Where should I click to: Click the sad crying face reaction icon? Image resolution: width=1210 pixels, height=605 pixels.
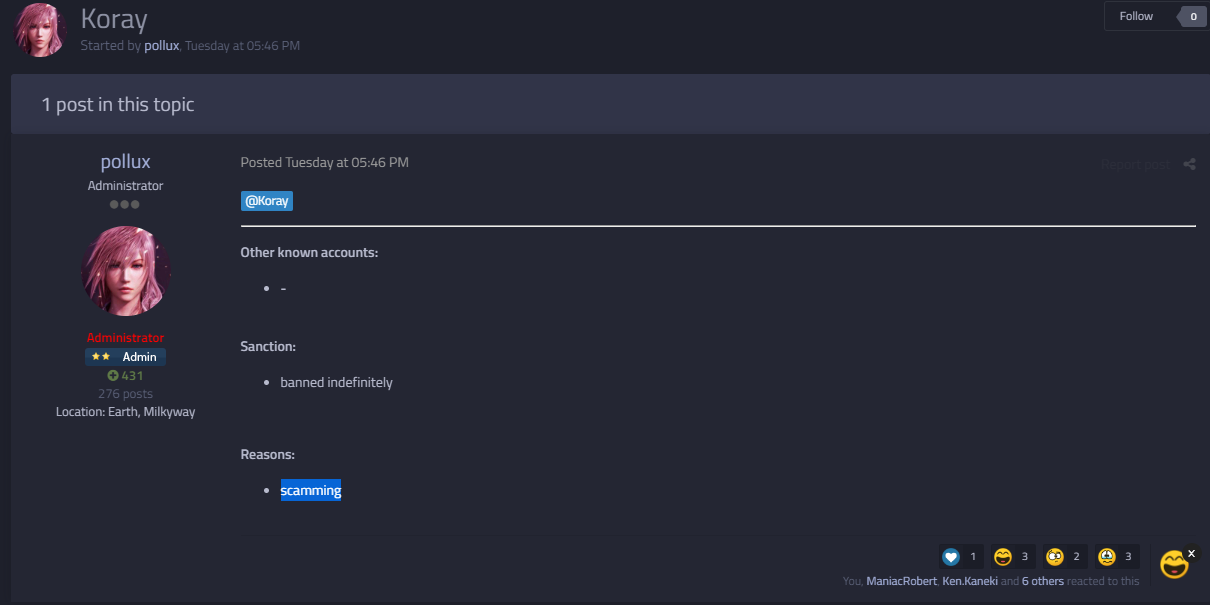coord(1107,557)
